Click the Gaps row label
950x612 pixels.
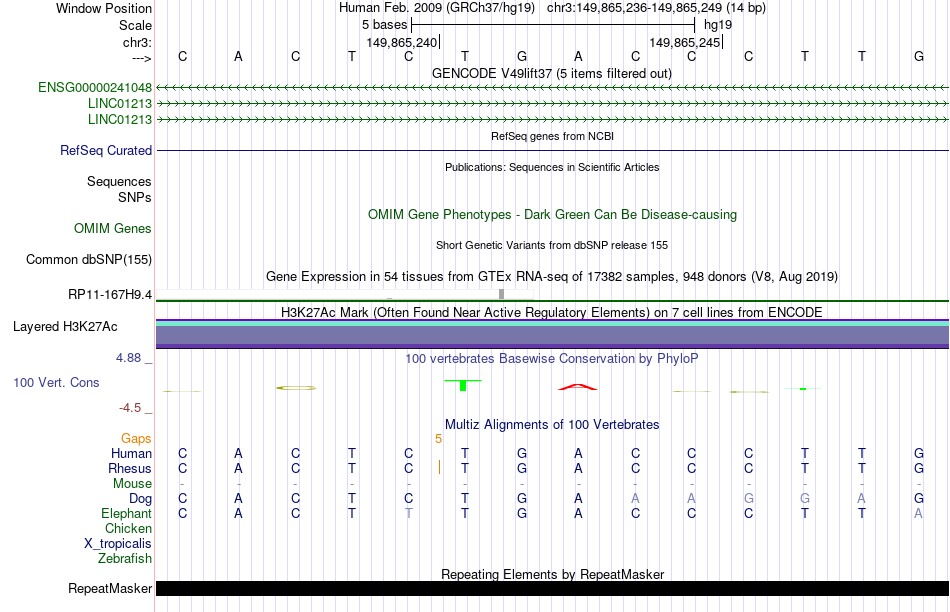pos(136,439)
